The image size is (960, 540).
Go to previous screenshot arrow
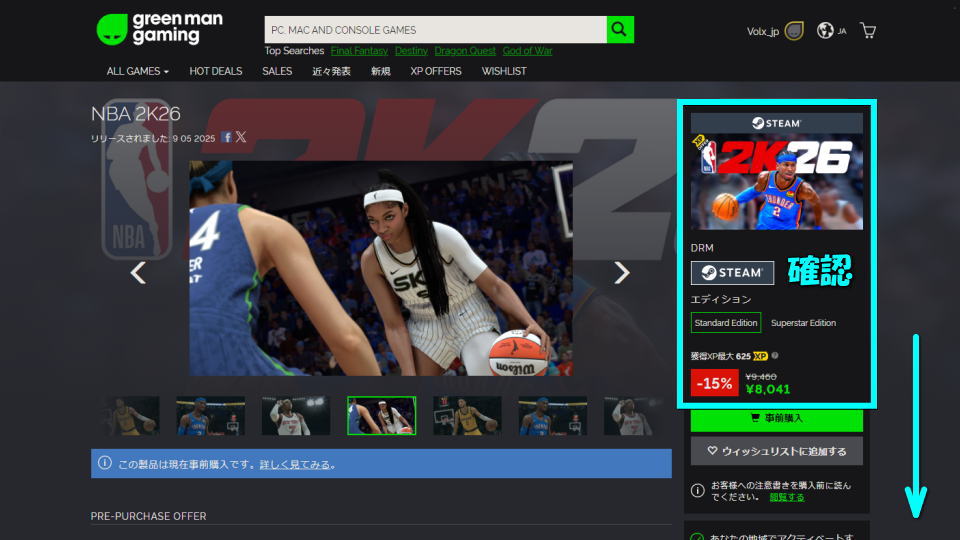point(138,272)
